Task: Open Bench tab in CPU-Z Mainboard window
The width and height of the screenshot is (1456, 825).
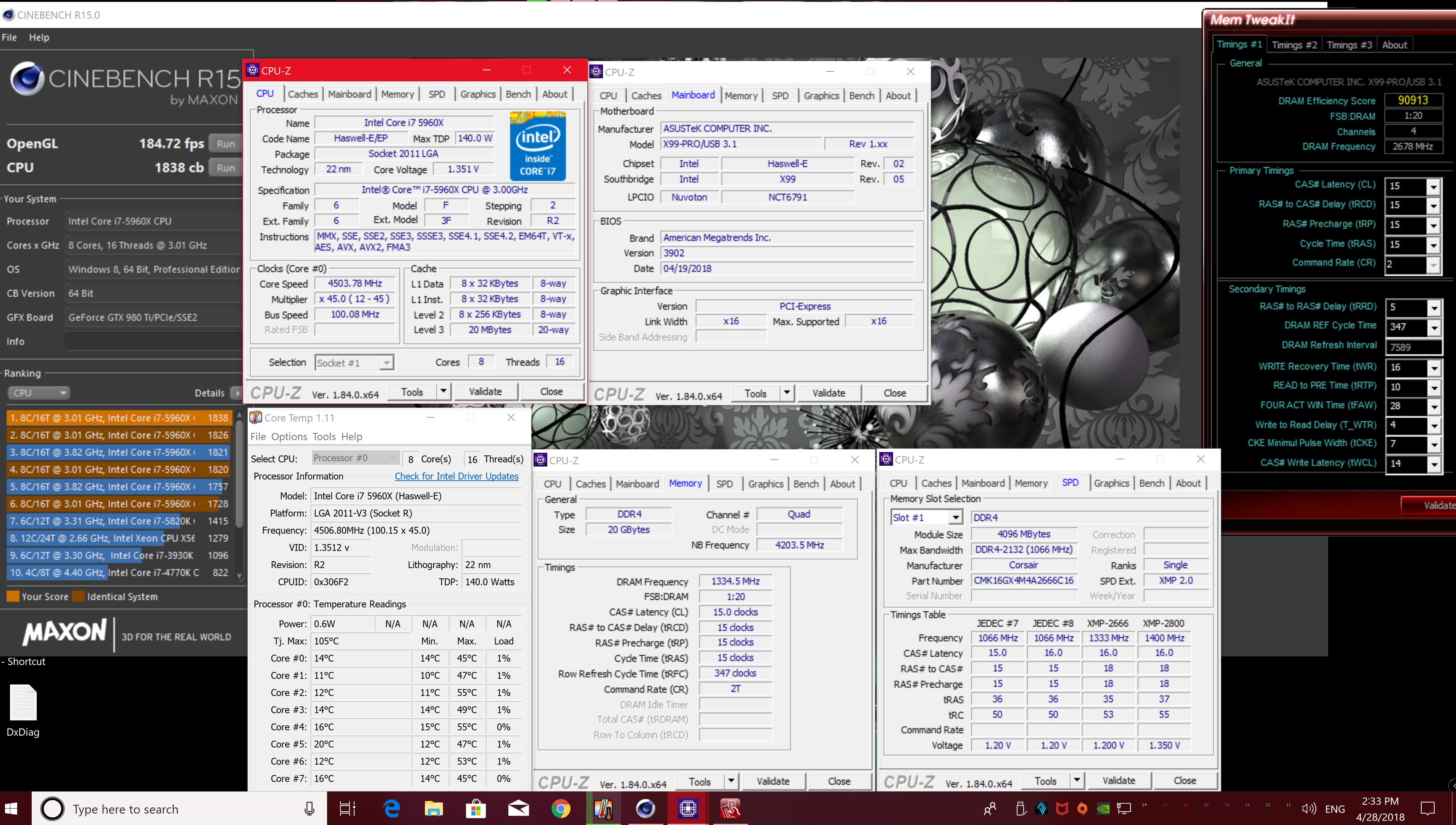Action: [x=861, y=96]
